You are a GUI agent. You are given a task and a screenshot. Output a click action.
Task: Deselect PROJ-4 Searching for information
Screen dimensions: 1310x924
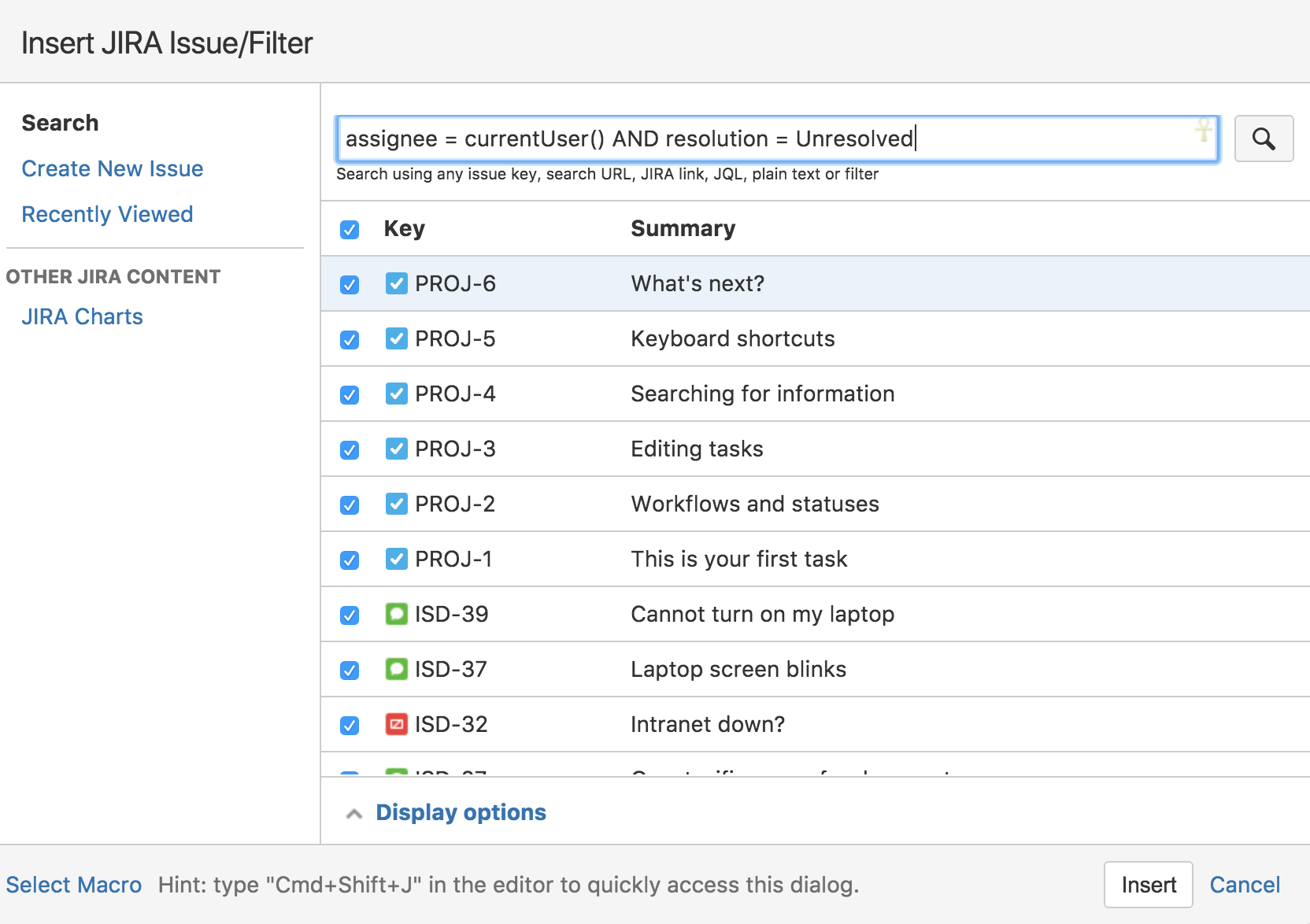tap(349, 394)
